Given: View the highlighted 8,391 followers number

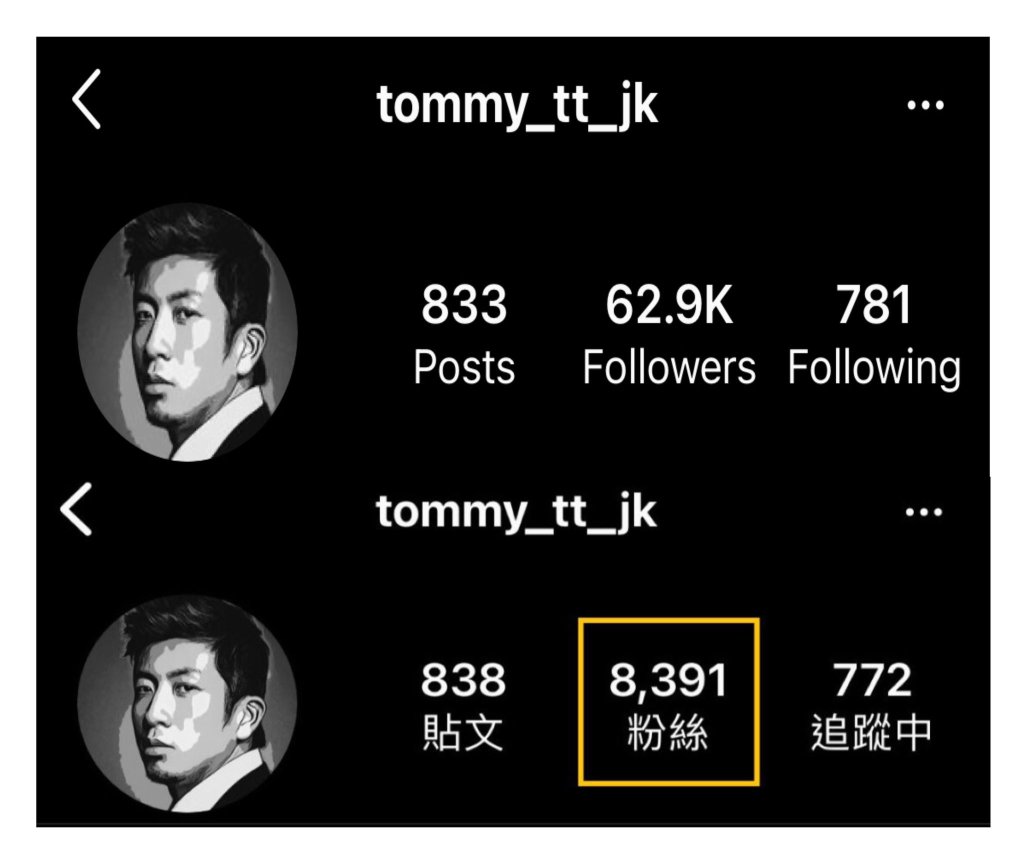Looking at the screenshot, I should point(668,681).
